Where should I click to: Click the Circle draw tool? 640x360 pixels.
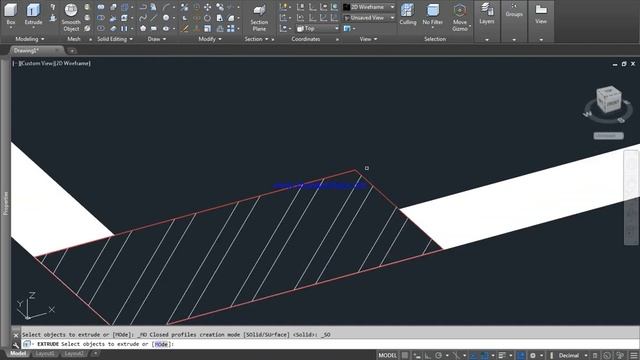click(166, 18)
